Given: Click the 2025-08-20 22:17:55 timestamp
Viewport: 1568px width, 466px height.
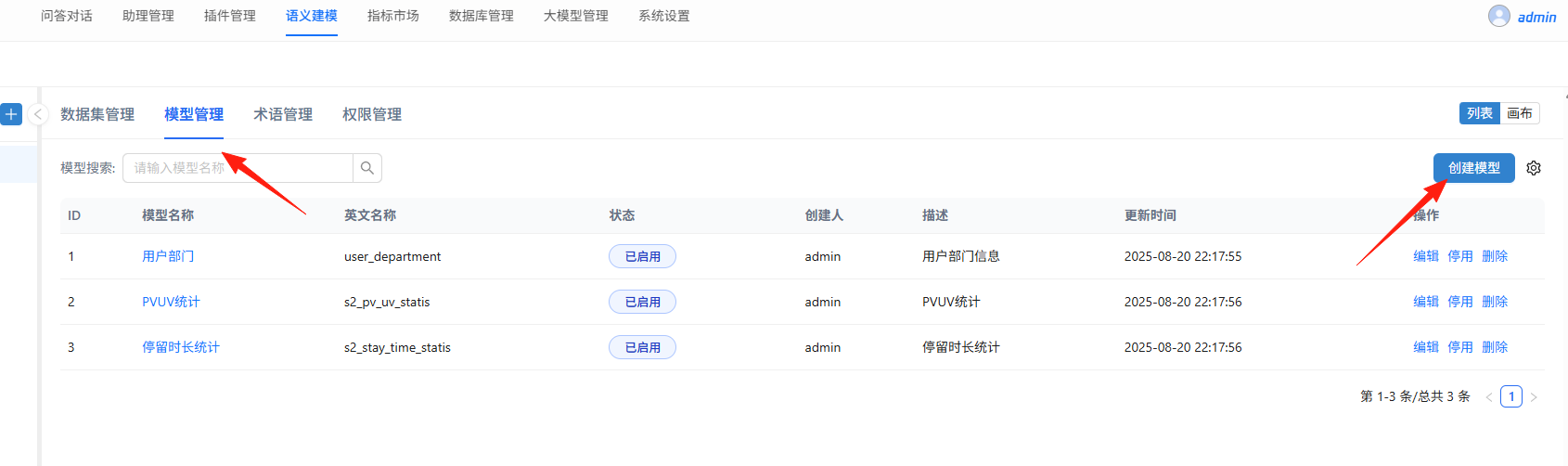Looking at the screenshot, I should click(1183, 256).
